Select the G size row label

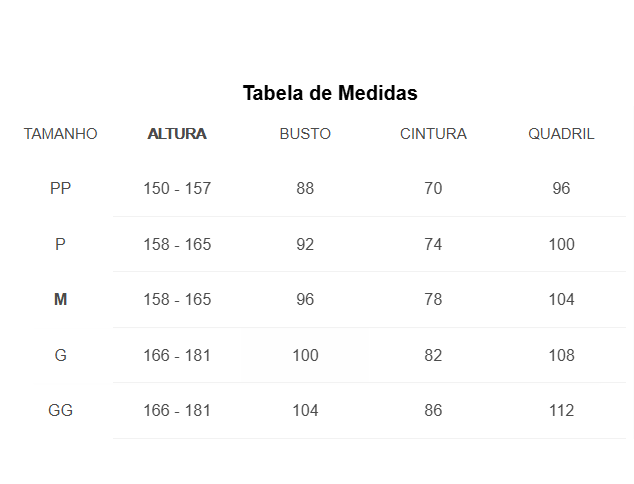pos(61,355)
